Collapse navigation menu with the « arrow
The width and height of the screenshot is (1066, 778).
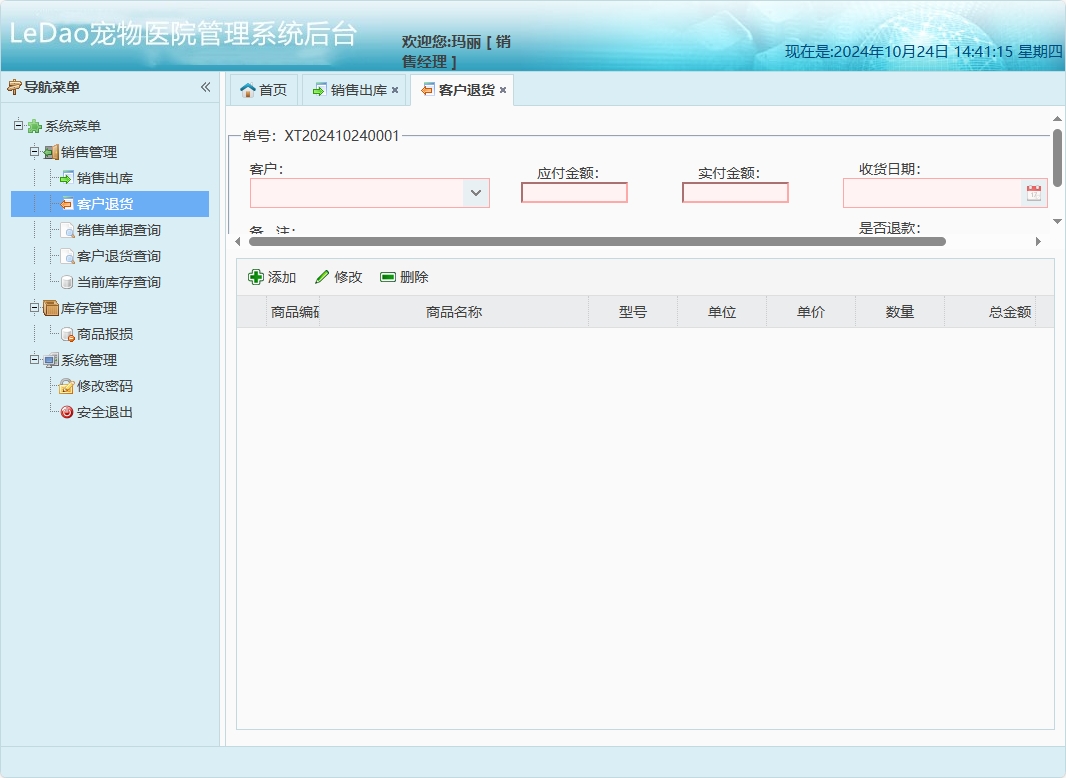206,87
